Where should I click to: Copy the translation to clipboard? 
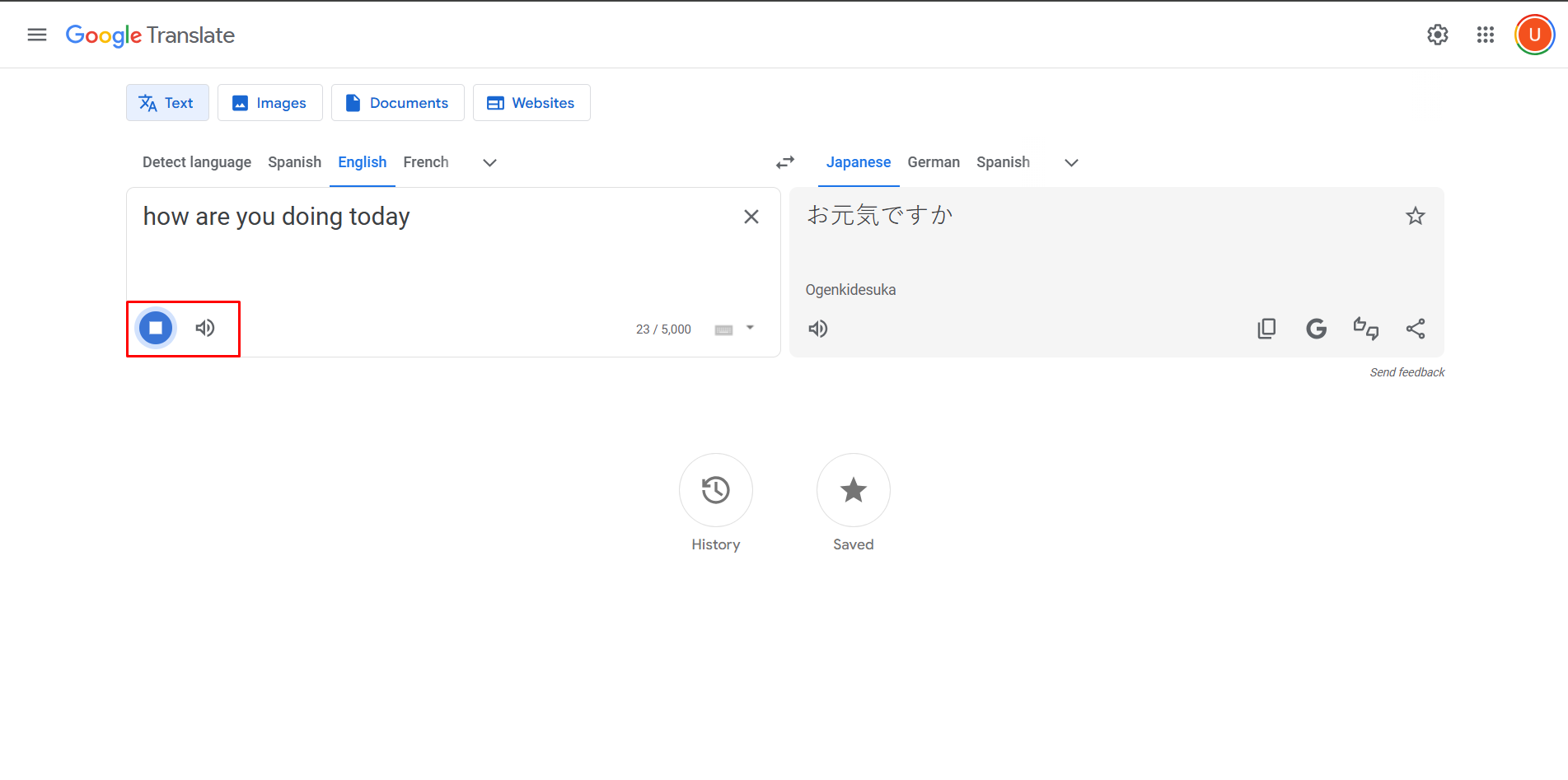(1266, 328)
